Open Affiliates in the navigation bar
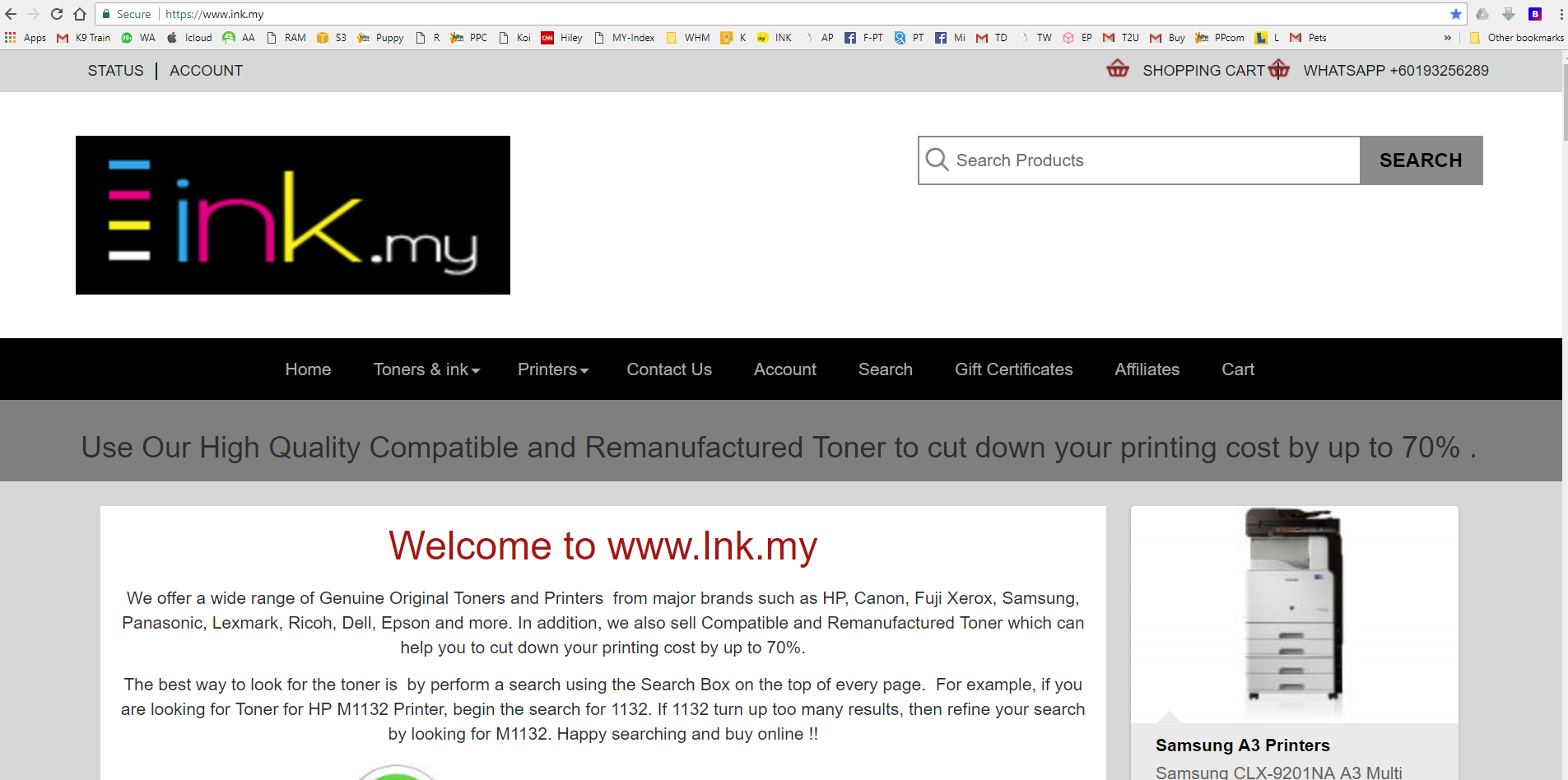 [1147, 369]
